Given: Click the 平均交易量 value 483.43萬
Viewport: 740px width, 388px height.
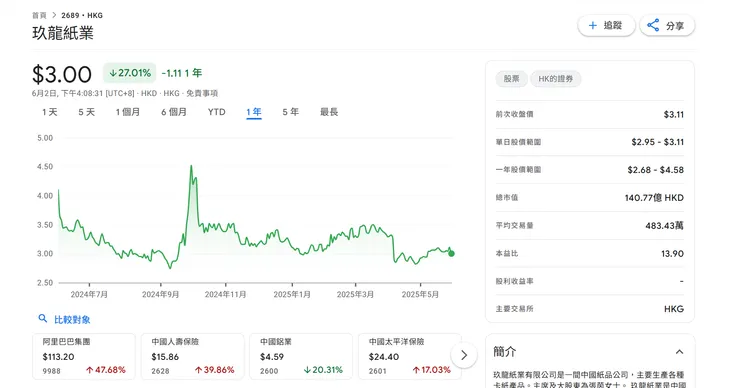Looking at the screenshot, I should click(x=664, y=226).
